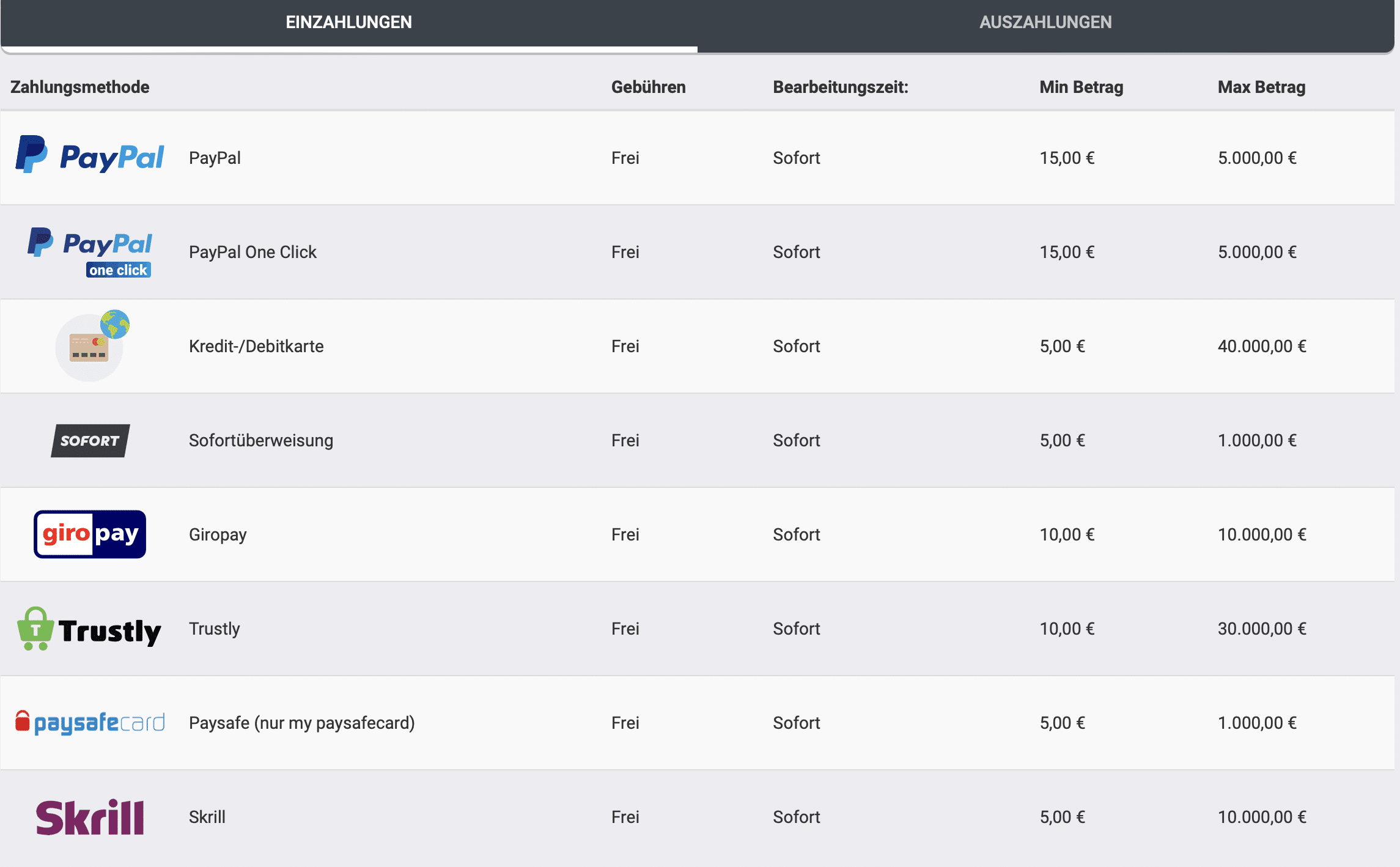Click Kredit-/Debitkarte max amount 40.000,00 €
This screenshot has height=867, width=1400.
click(x=1262, y=347)
